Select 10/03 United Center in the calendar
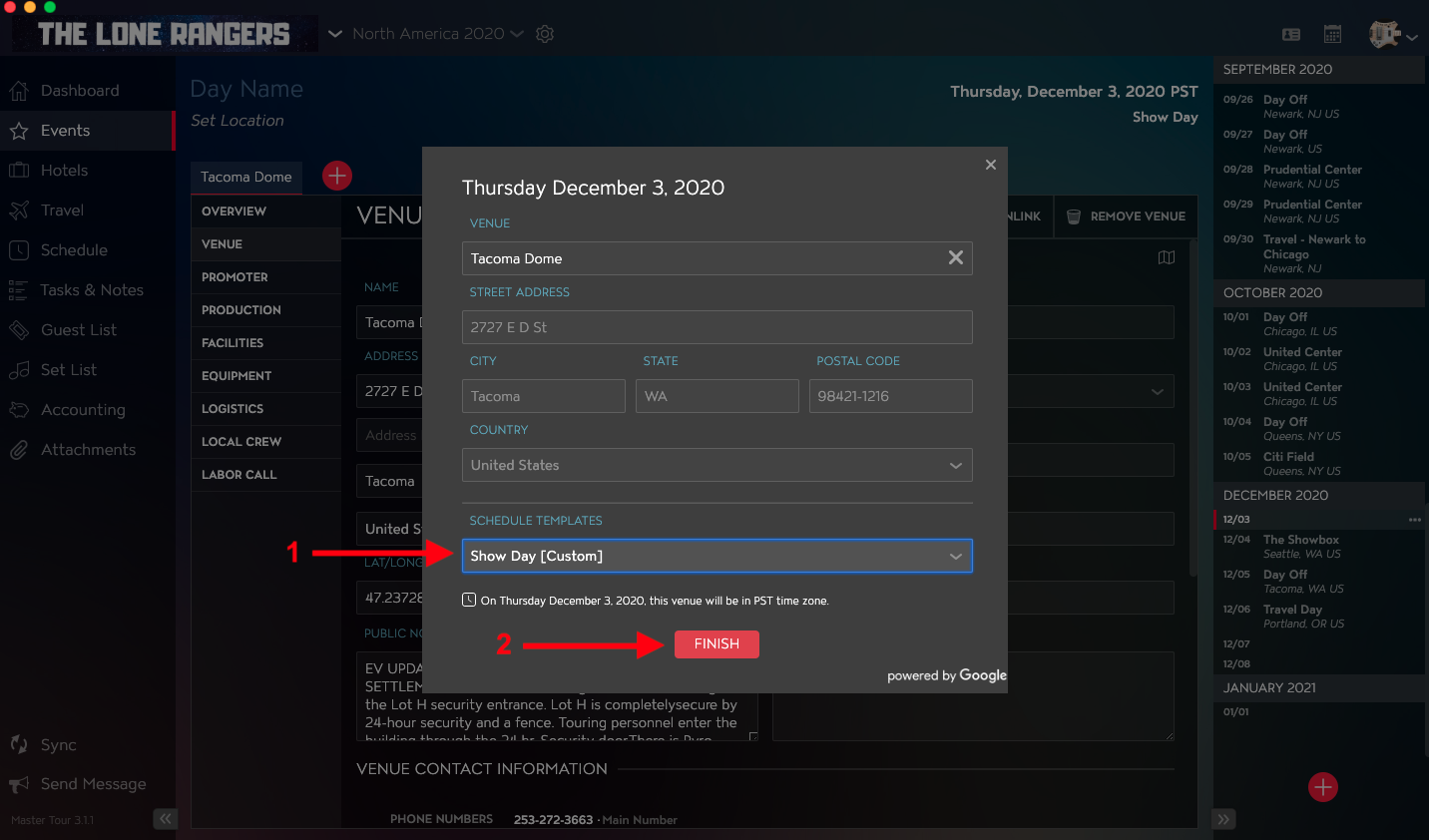The image size is (1429, 840). 1317,394
